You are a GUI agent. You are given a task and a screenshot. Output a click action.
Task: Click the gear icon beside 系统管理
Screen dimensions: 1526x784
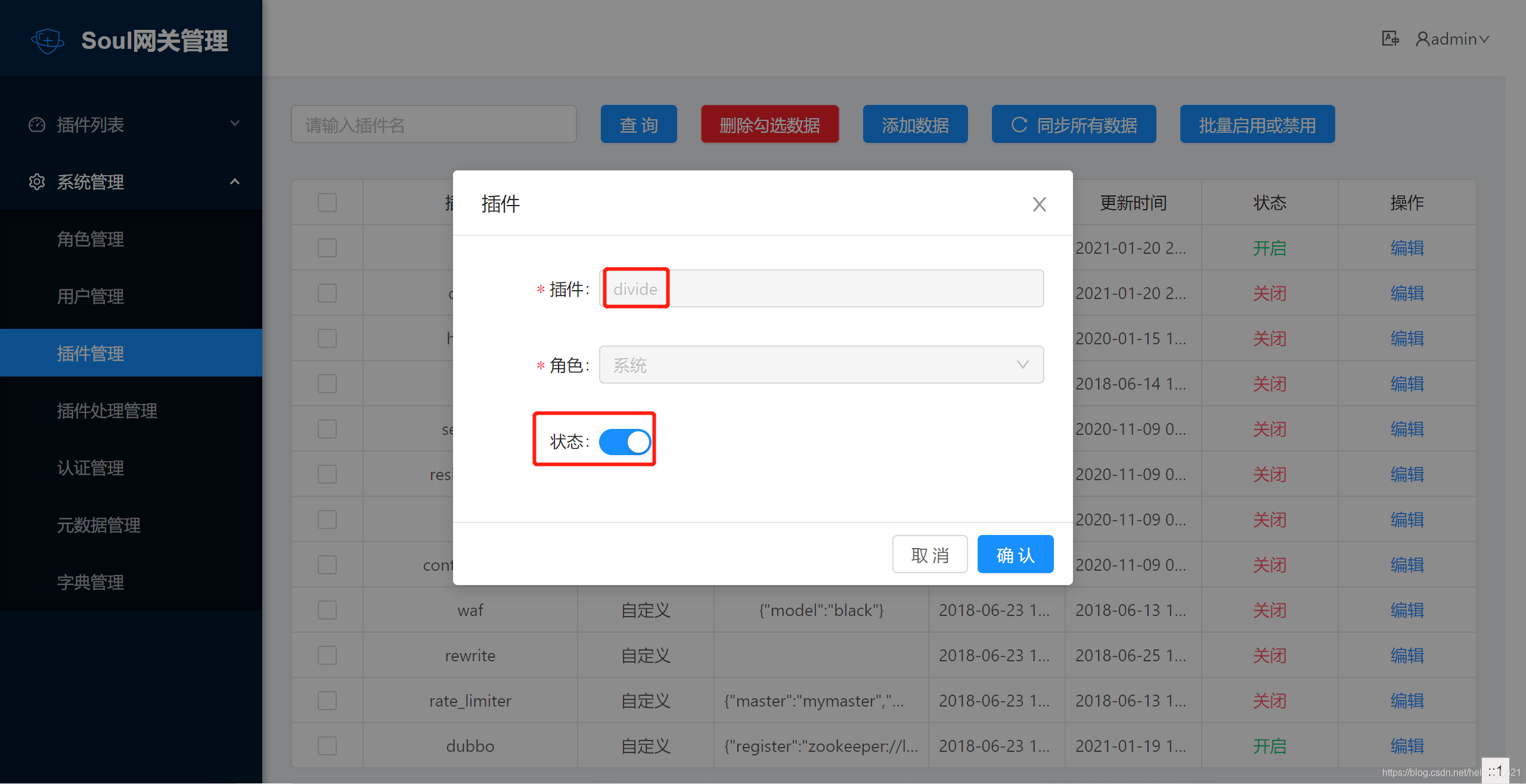point(37,182)
